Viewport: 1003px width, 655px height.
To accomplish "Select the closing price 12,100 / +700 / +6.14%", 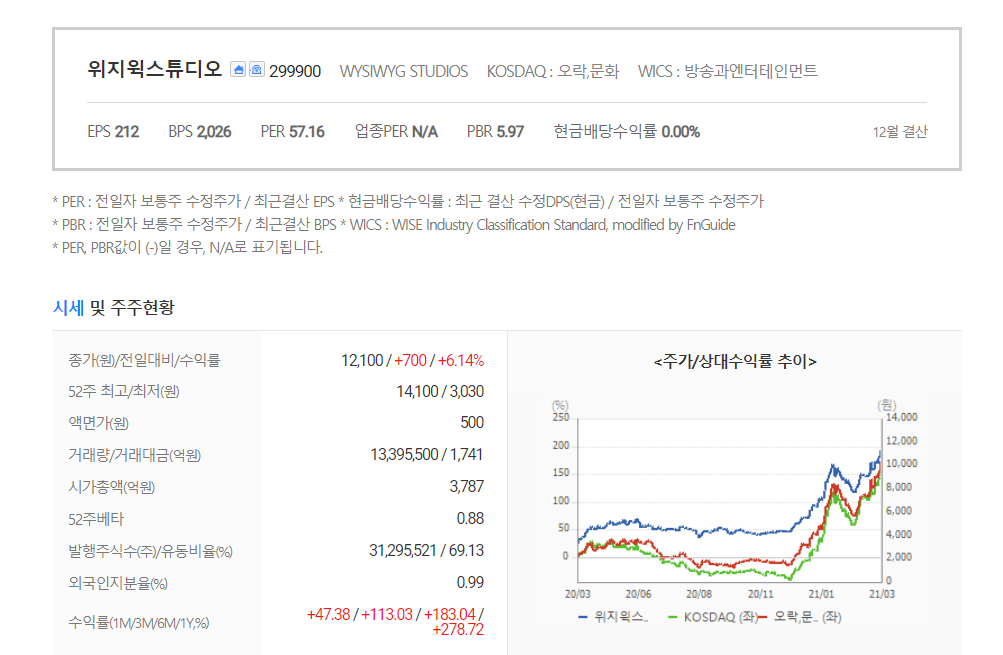I will [412, 360].
